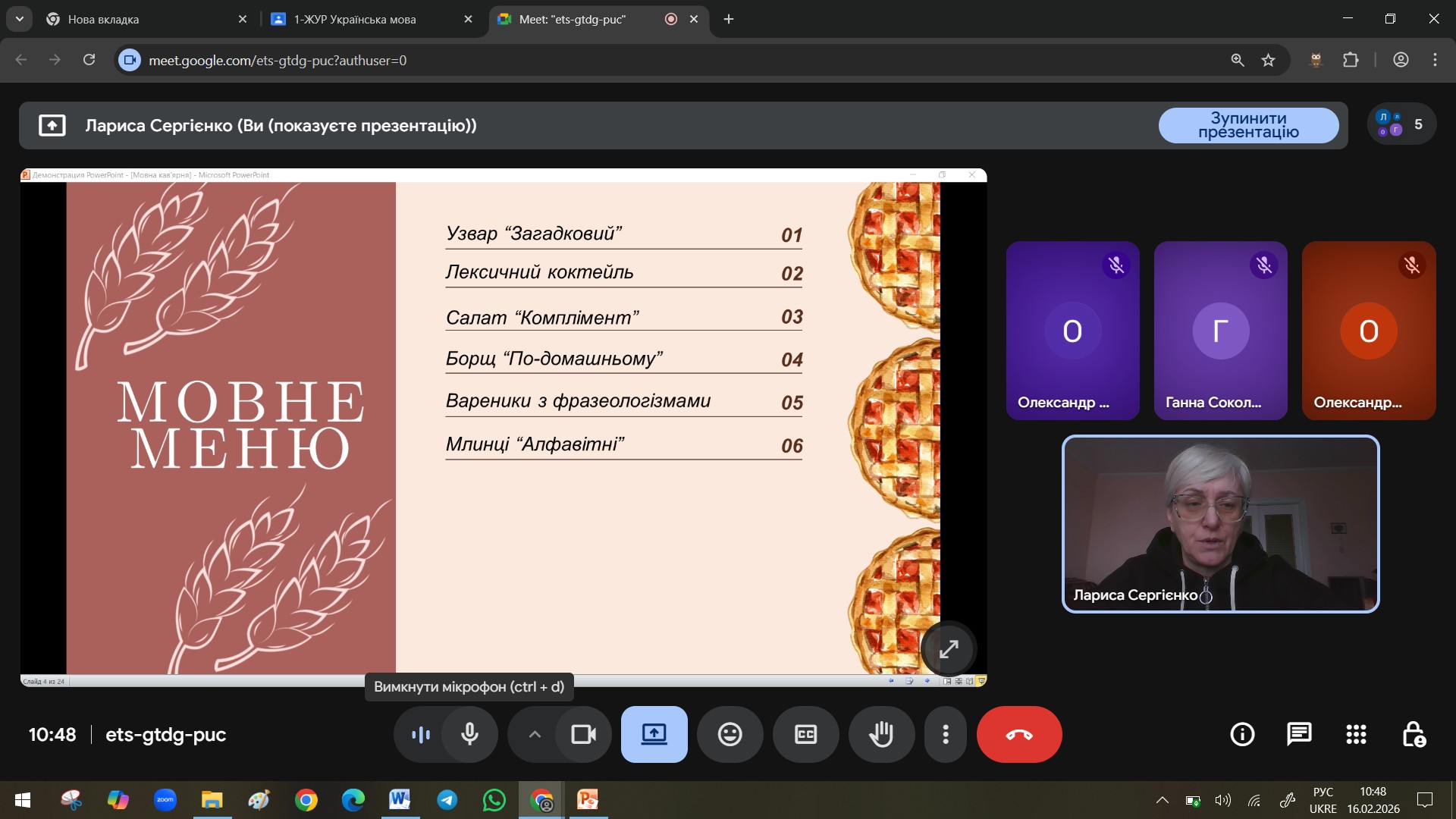This screenshot has width=1456, height=819.
Task: Click the raise hand icon
Action: click(881, 734)
